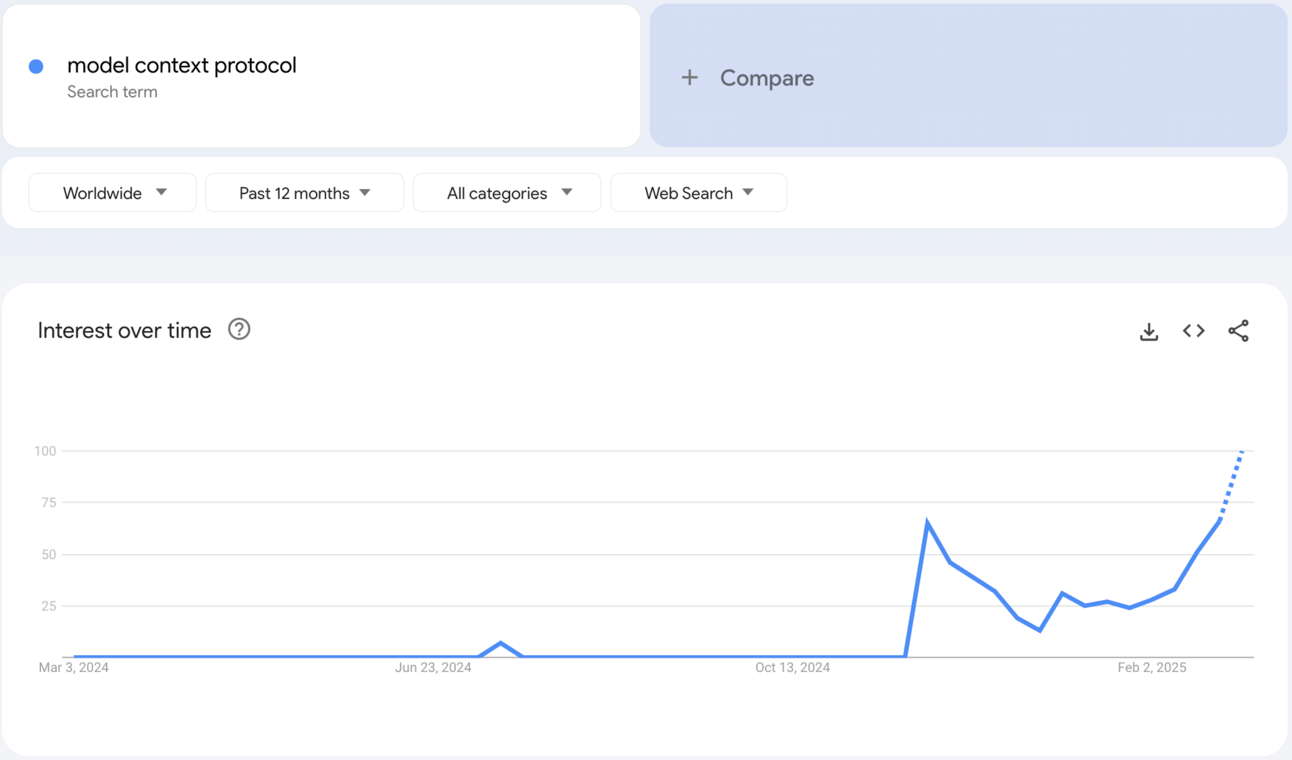Edit the model context protocol search term

[x=182, y=66]
